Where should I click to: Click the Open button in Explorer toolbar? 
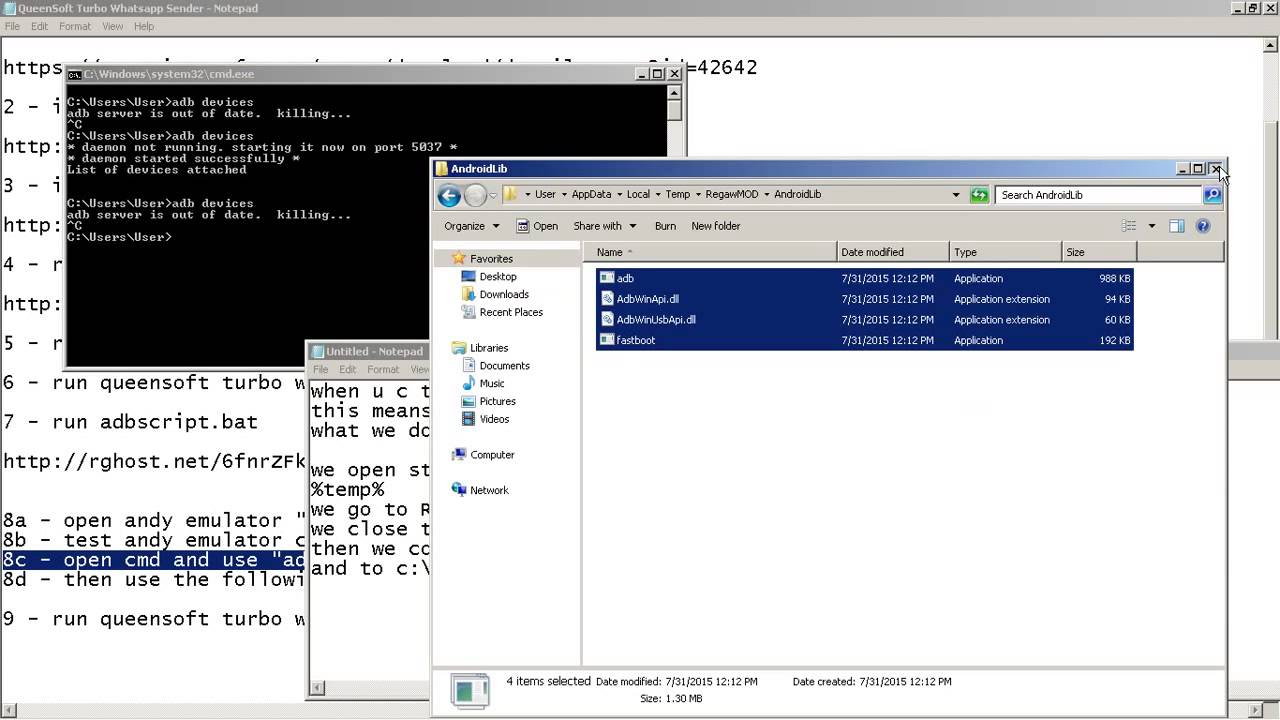(537, 226)
